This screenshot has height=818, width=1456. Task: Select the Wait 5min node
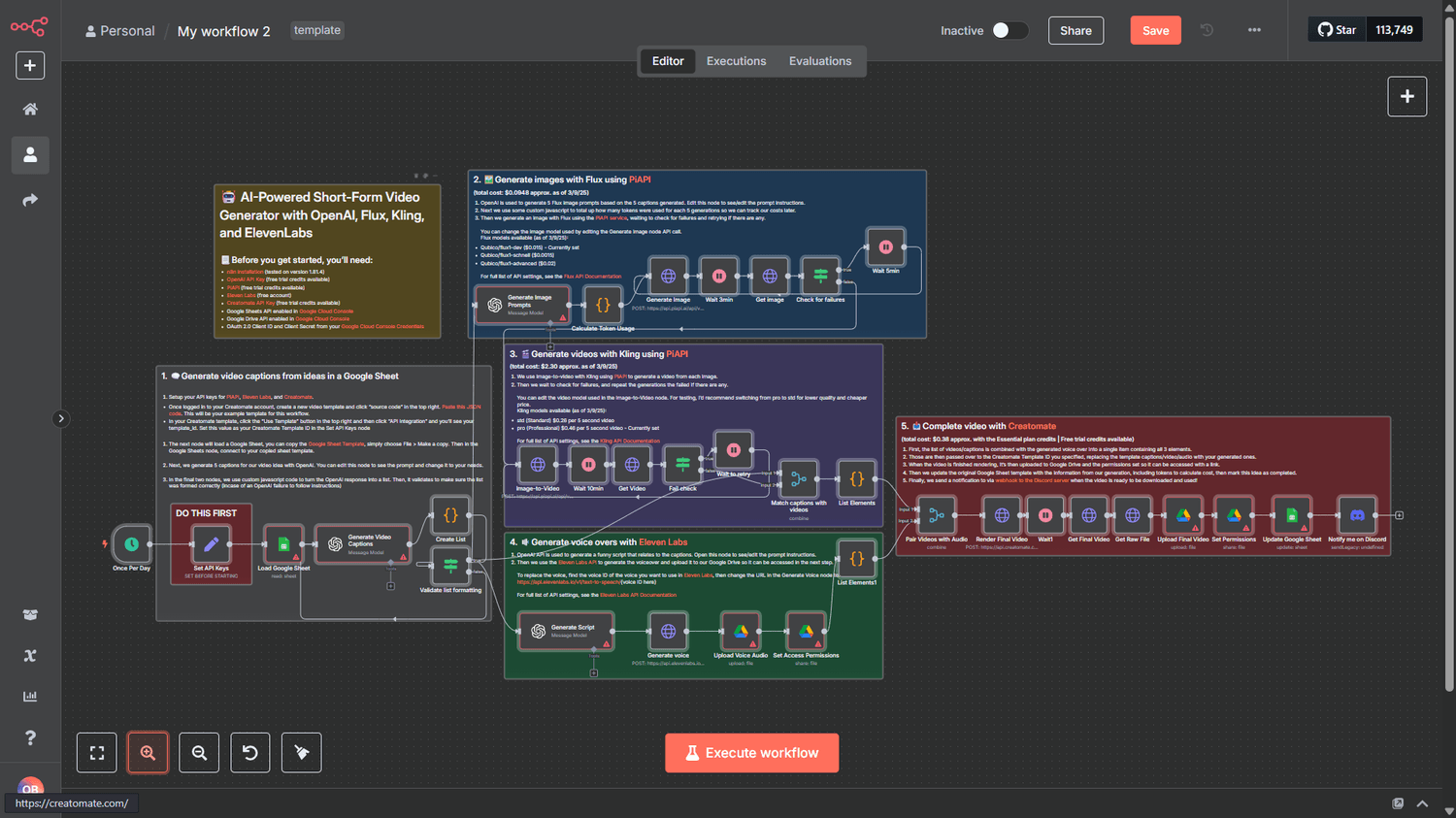point(885,246)
